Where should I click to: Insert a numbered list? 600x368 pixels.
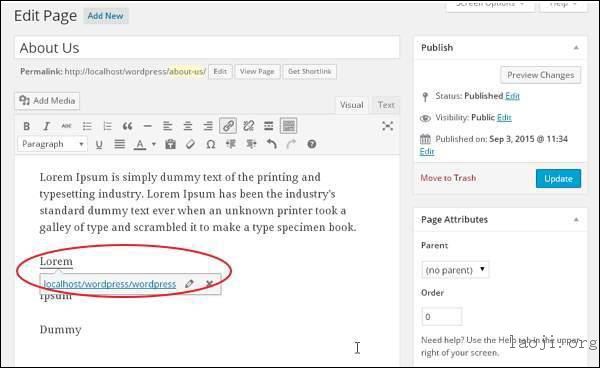click(x=107, y=126)
